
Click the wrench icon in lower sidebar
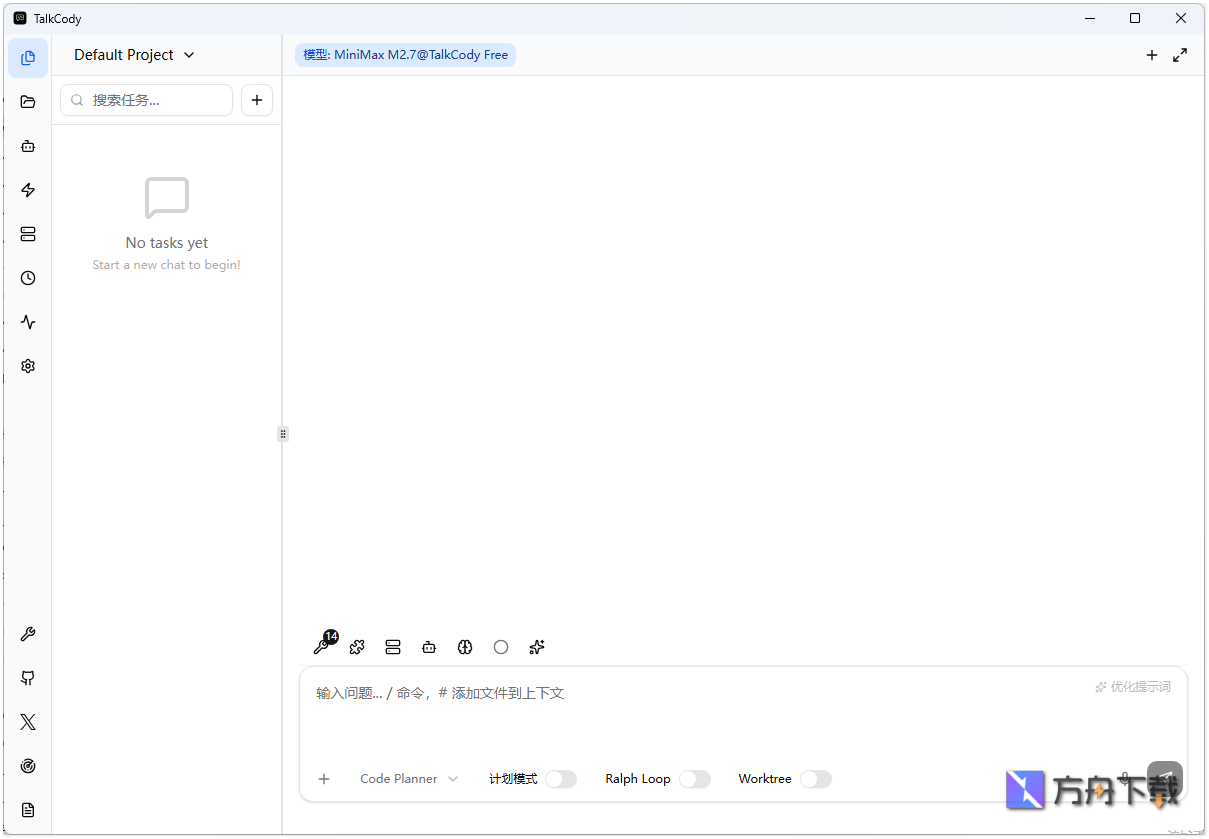(x=28, y=634)
